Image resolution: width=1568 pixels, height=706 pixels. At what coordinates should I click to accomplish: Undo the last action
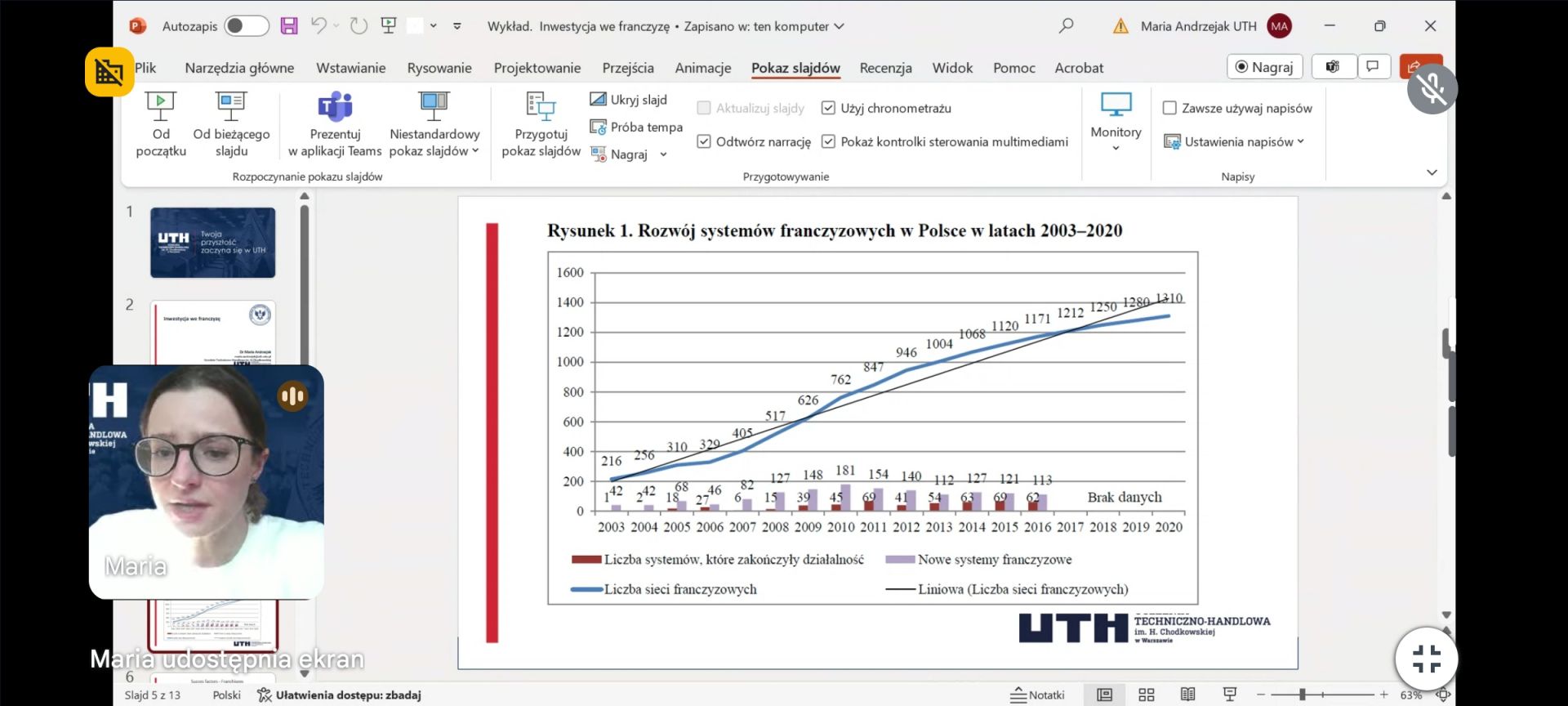318,26
